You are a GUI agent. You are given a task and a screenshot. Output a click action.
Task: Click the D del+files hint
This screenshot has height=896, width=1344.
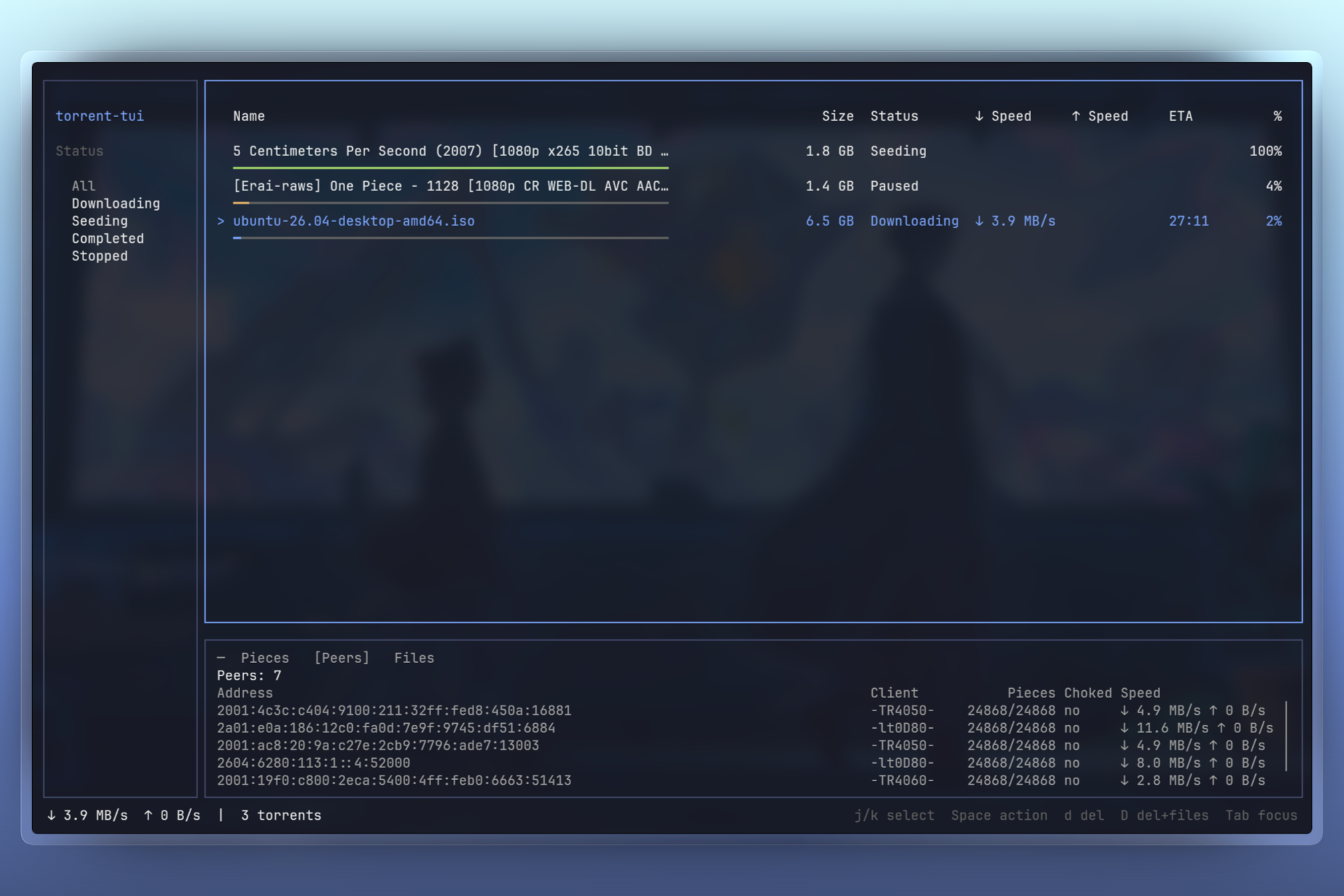(x=1164, y=815)
